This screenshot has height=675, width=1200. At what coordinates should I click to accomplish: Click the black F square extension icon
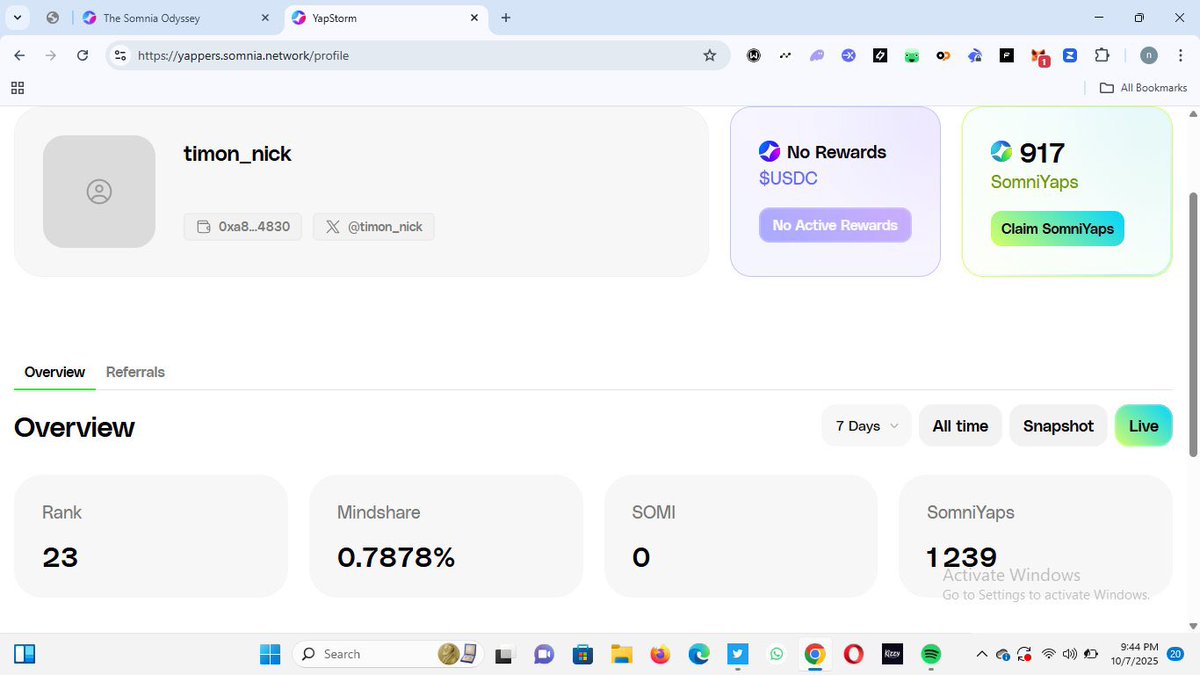coord(1008,56)
